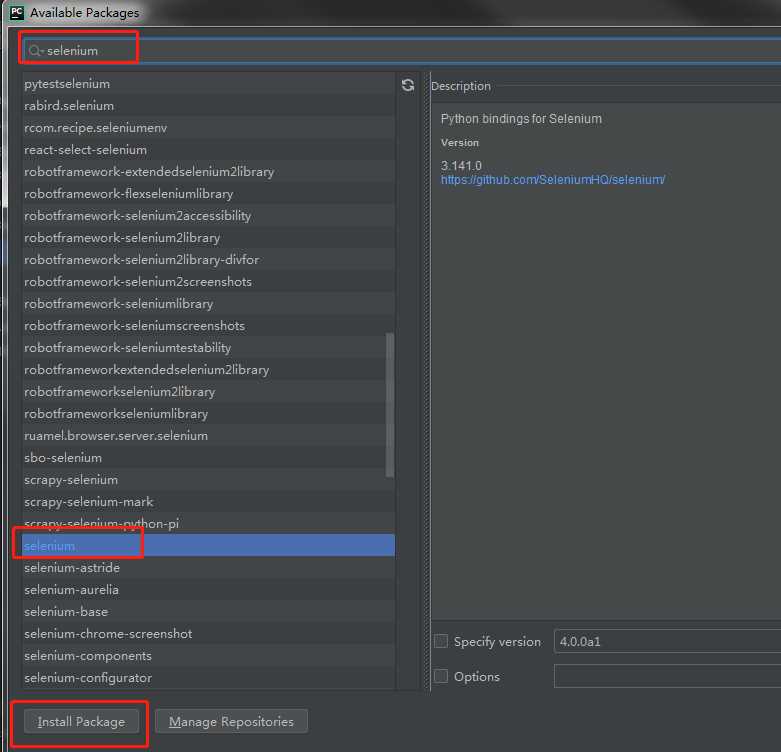Select the highlighted selenium package row

209,546
